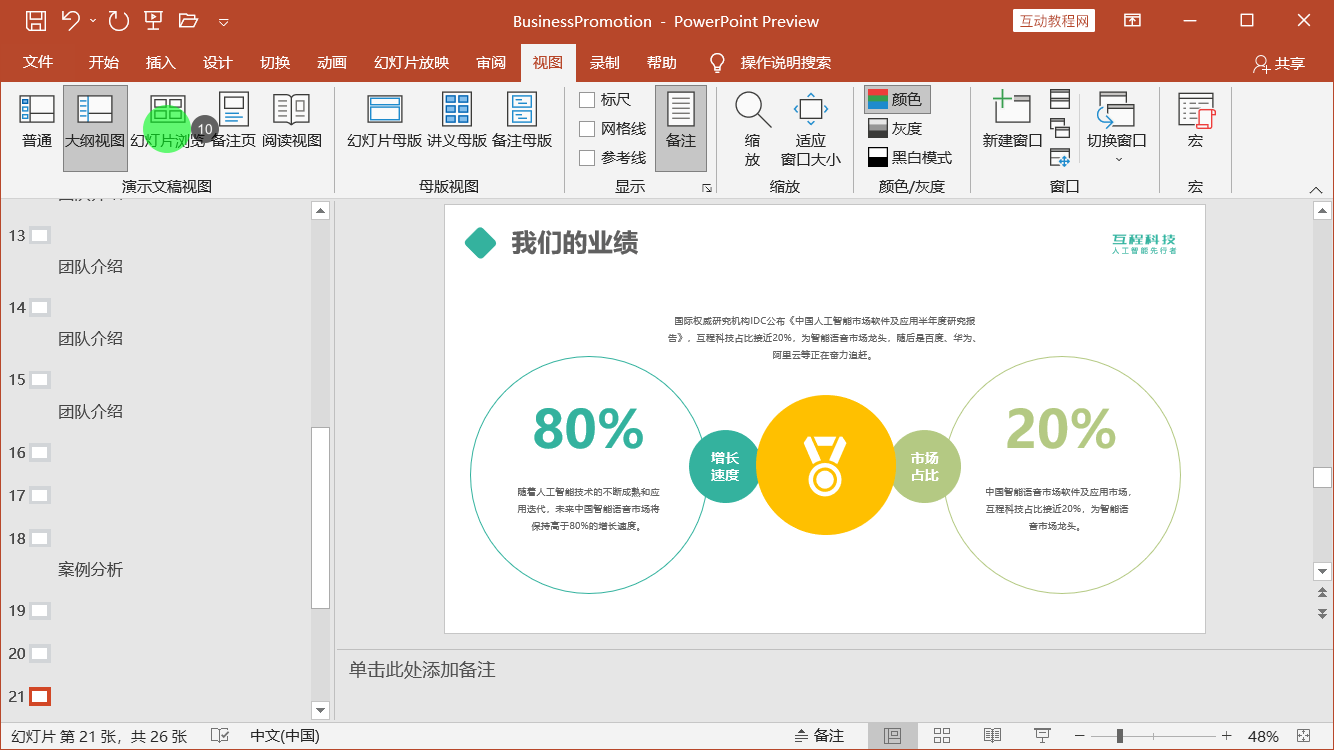Open the 备注母版 notes master view
Screen dimensions: 1334x750
pyautogui.click(x=523, y=120)
